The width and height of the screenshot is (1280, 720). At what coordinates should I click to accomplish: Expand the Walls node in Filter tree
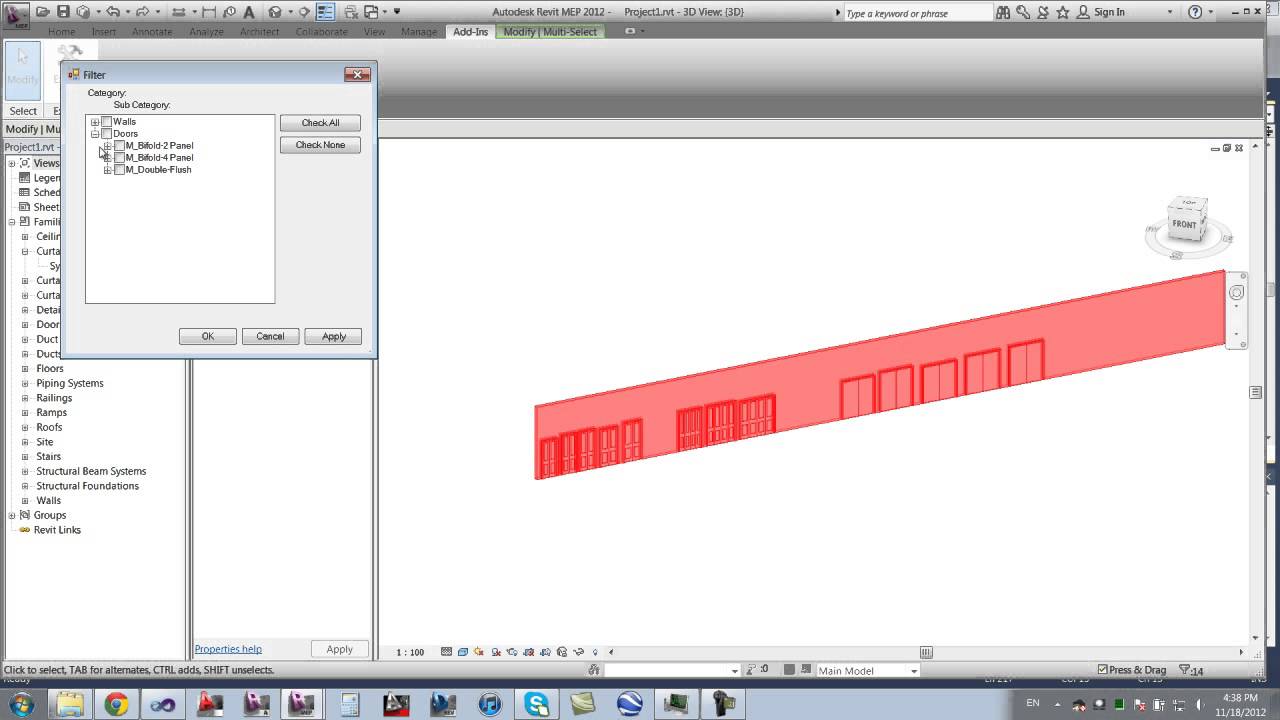coord(95,122)
